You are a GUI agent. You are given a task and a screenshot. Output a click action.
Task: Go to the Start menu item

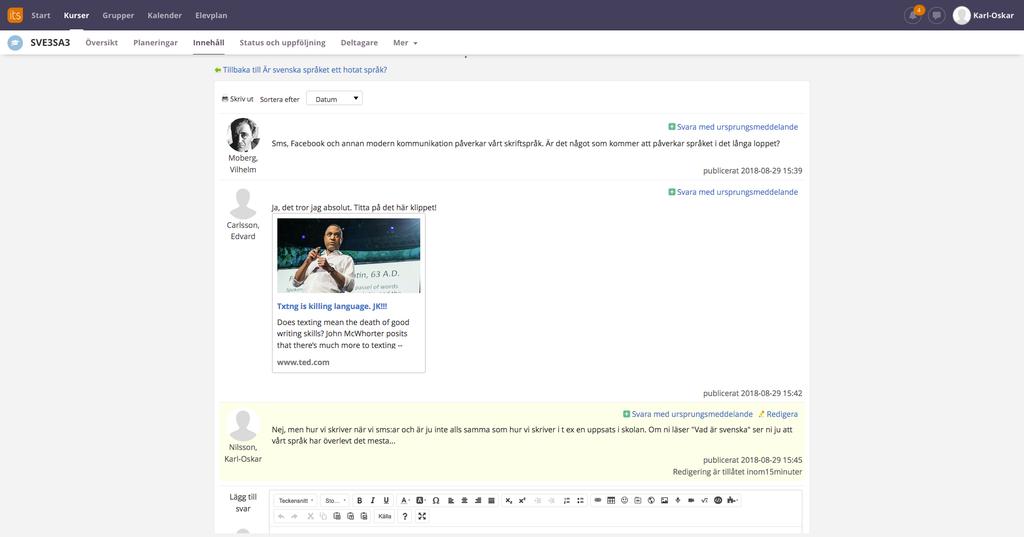40,15
